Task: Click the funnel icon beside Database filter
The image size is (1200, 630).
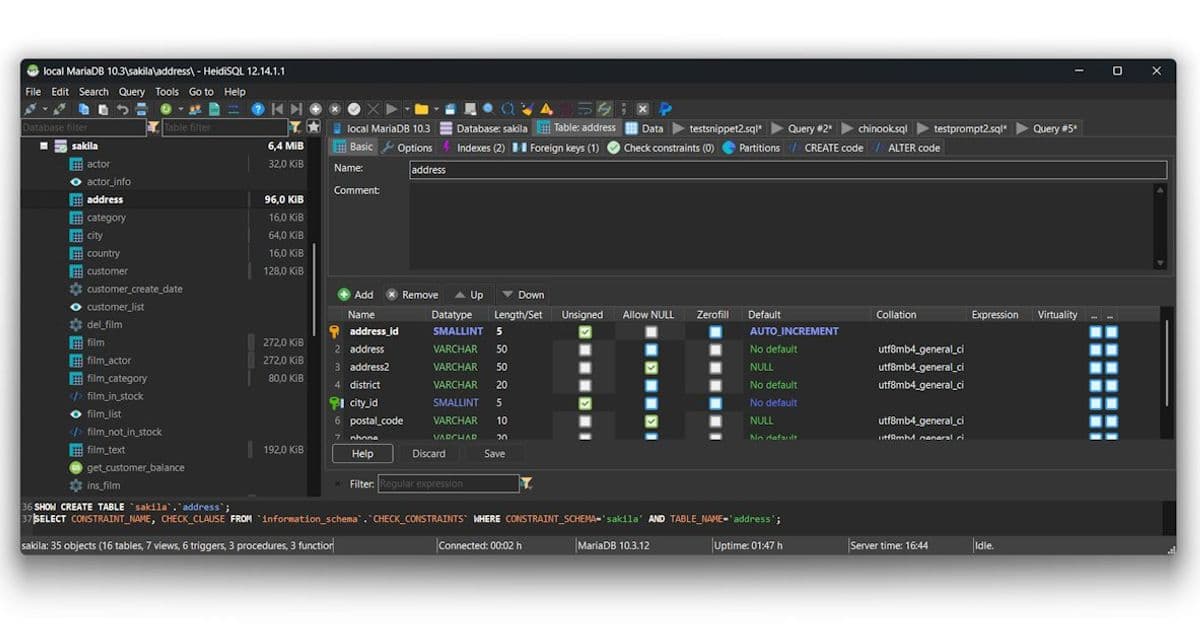Action: pyautogui.click(x=153, y=127)
